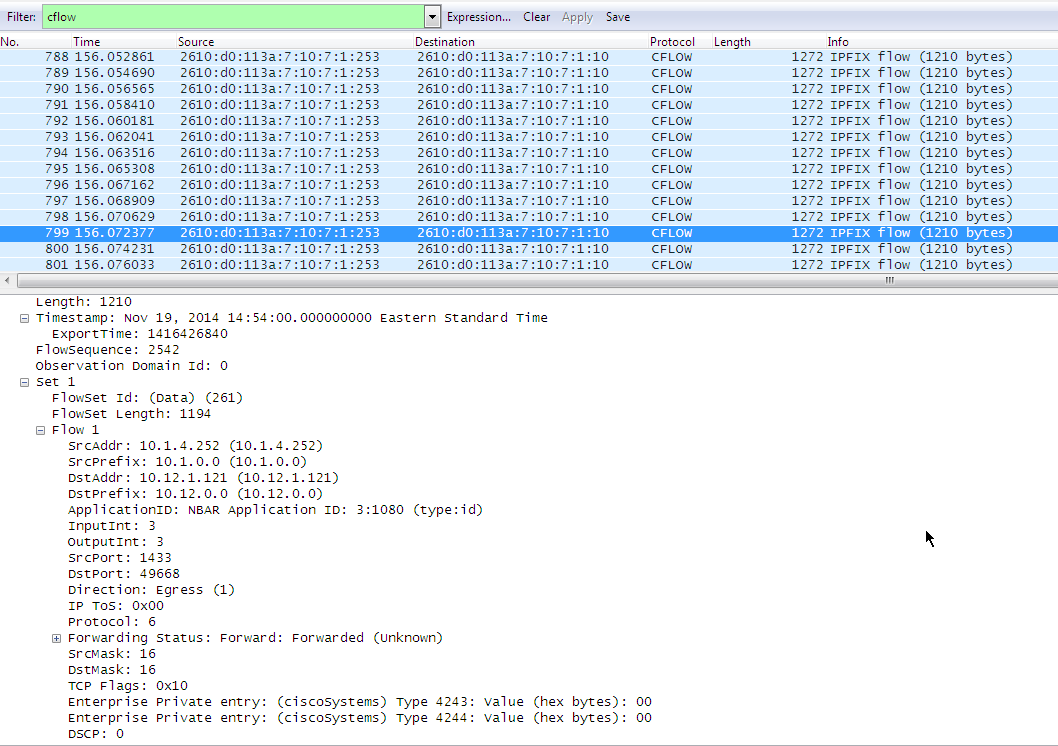Open the filter history dropdown arrow
1058x746 pixels.
[x=432, y=17]
